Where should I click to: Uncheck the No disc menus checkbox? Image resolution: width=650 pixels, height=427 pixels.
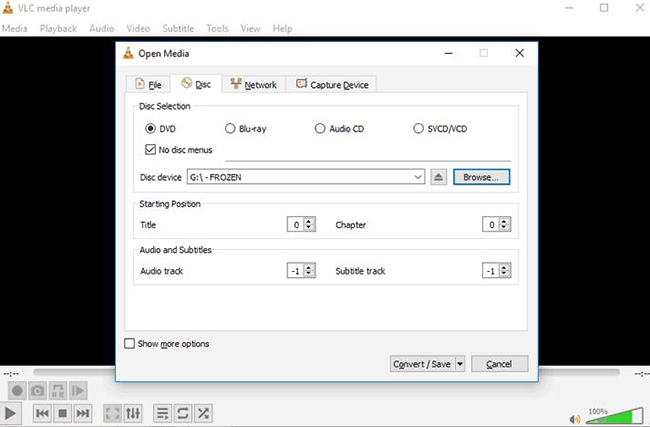[150, 150]
